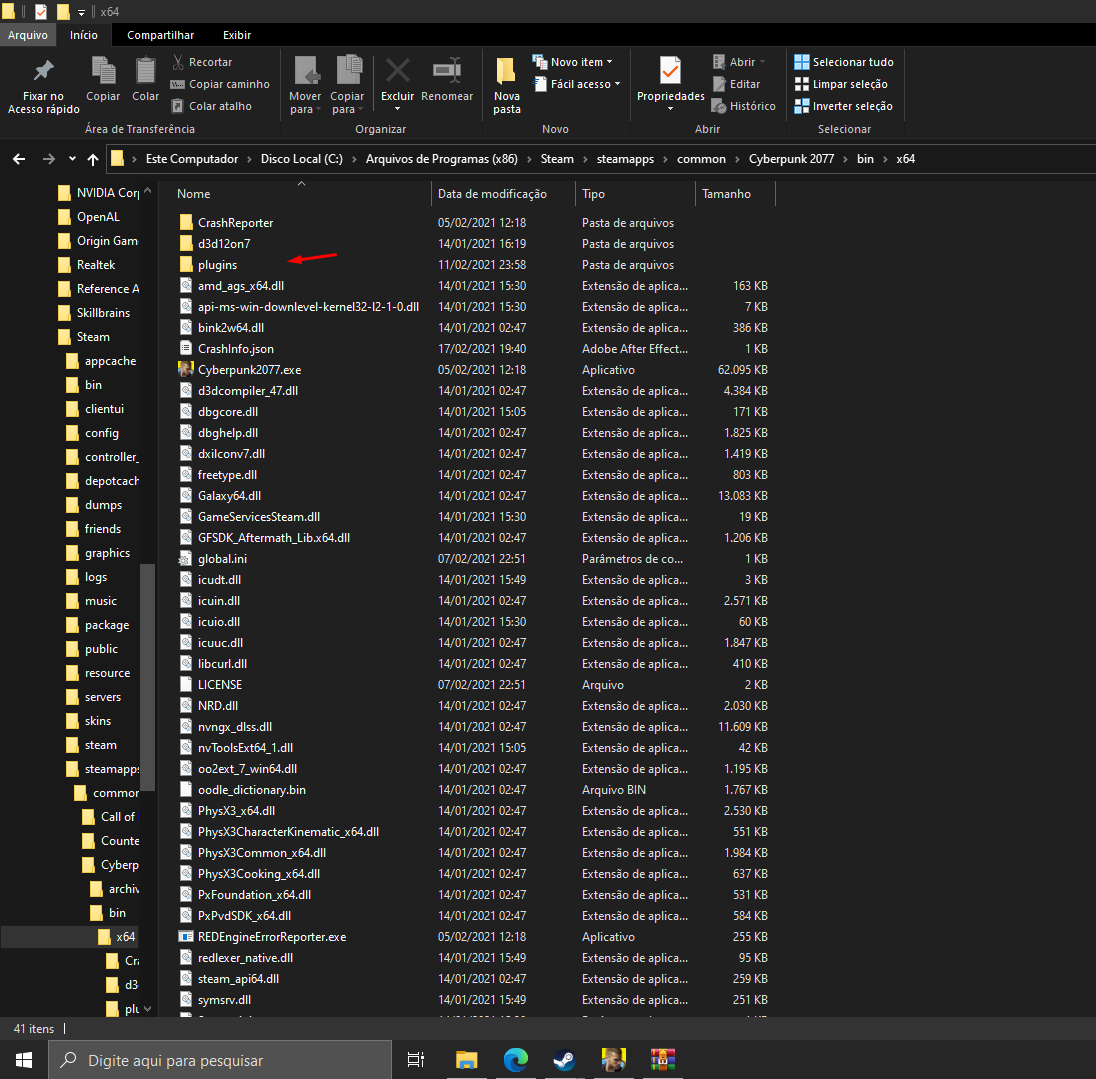Select the plugins folder
Screen dimensions: 1096x1079
click(x=217, y=265)
